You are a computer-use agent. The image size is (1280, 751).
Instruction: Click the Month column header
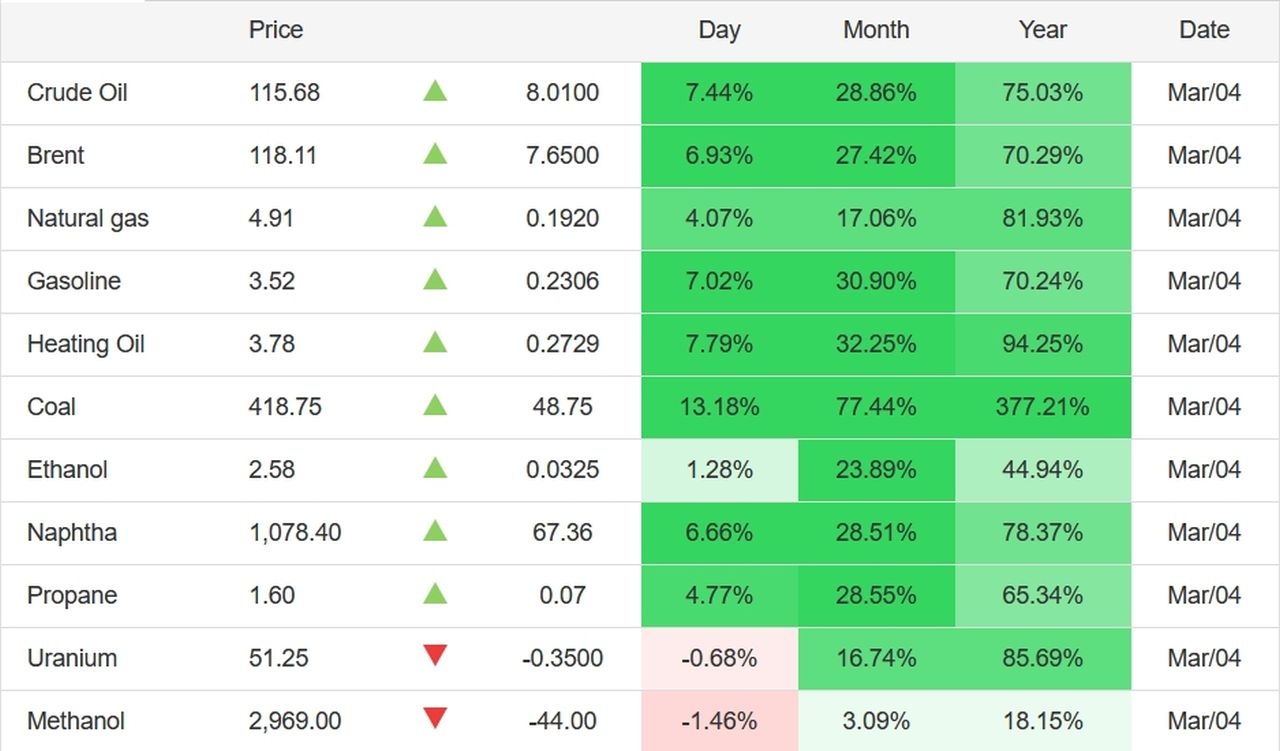click(x=876, y=30)
